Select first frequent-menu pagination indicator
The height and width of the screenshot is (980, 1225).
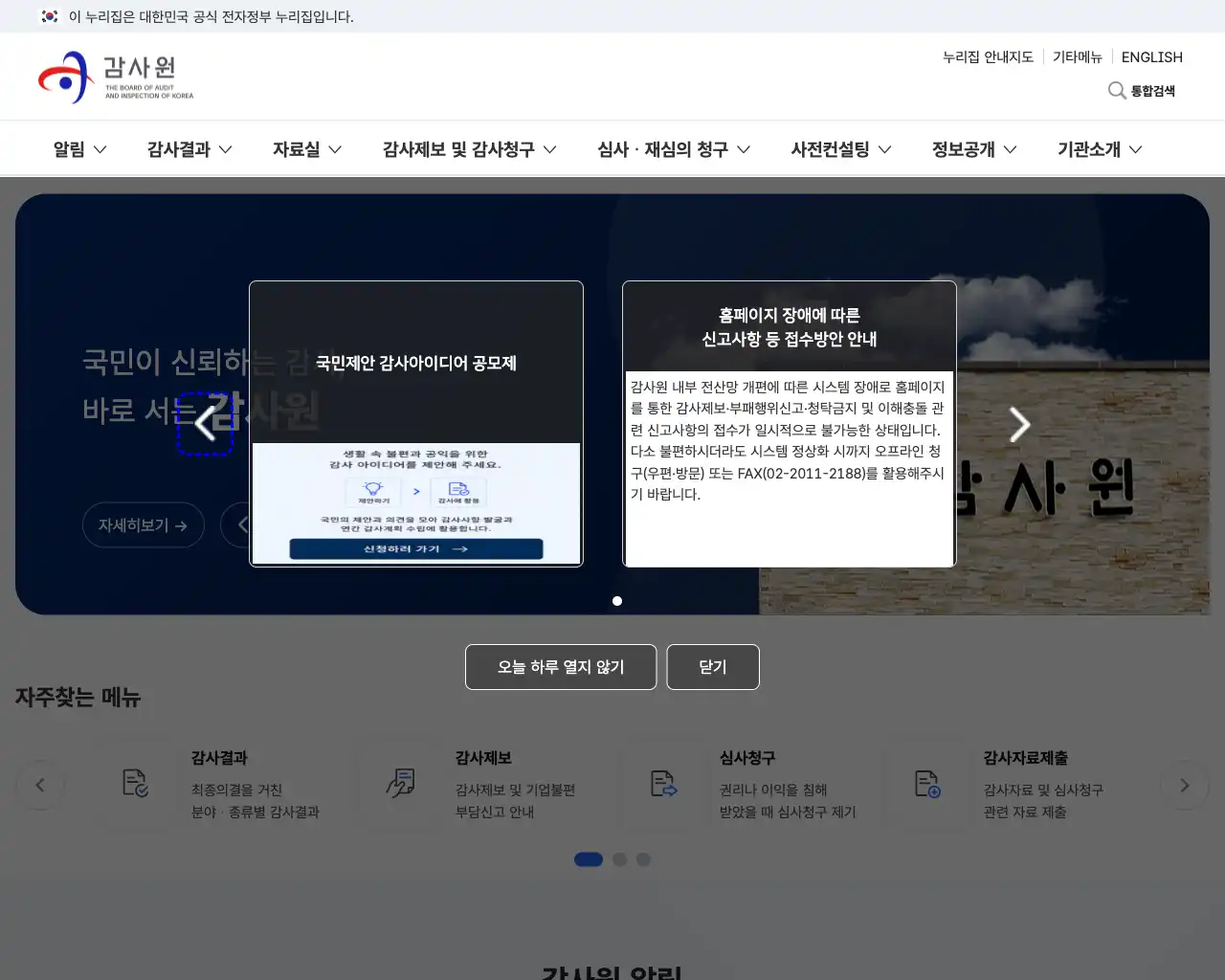coord(589,859)
